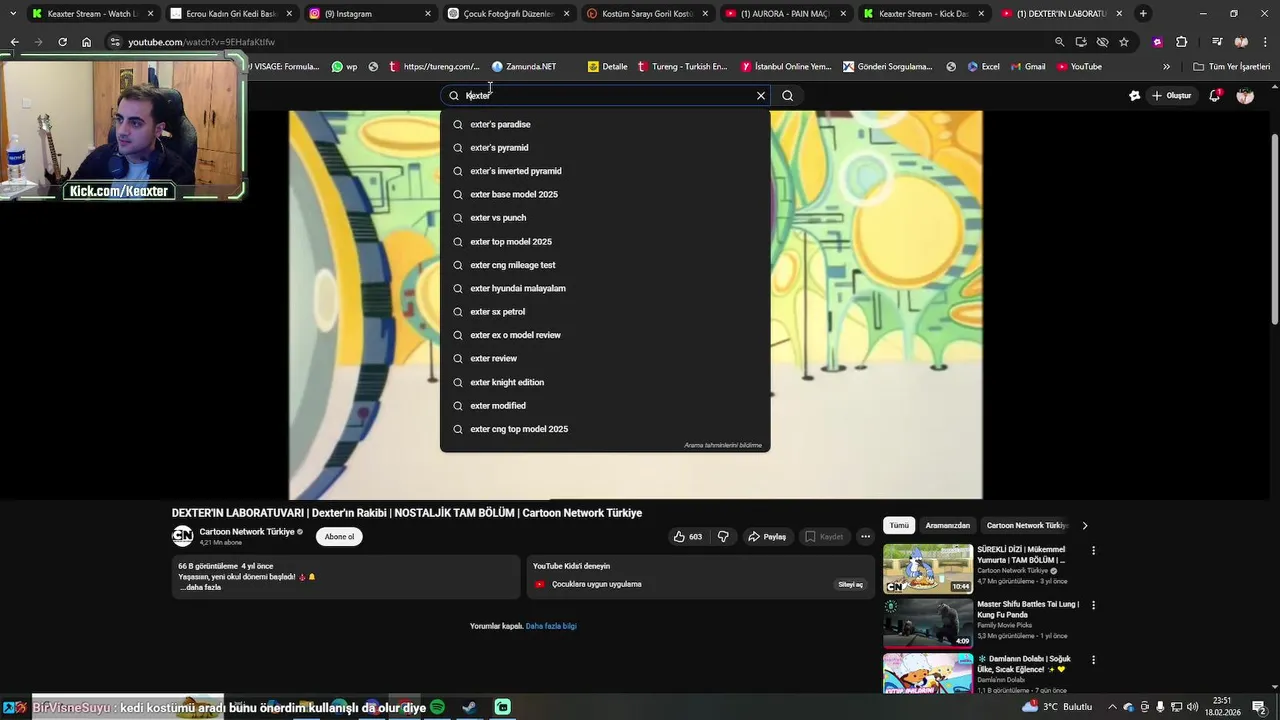Image resolution: width=1280 pixels, height=720 pixels.
Task: Open more actions menu beside Kaydet
Action: click(x=866, y=537)
